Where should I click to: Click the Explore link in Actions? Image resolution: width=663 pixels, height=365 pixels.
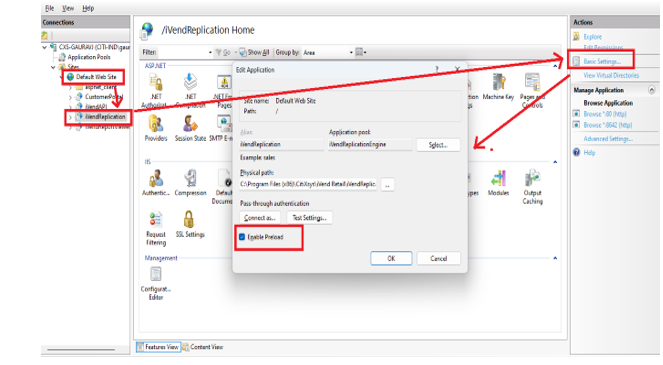(592, 37)
